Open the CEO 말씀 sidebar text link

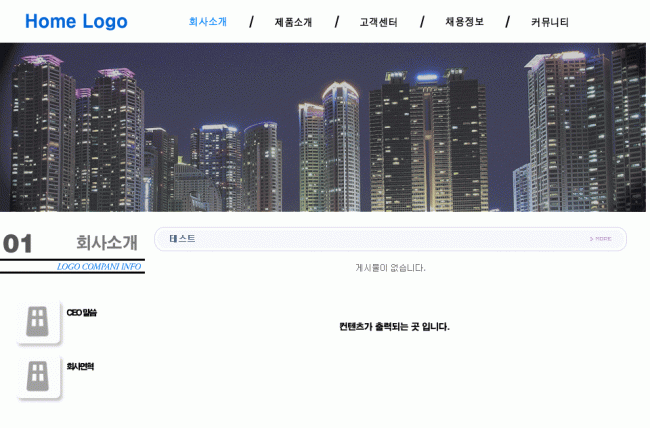(82, 313)
